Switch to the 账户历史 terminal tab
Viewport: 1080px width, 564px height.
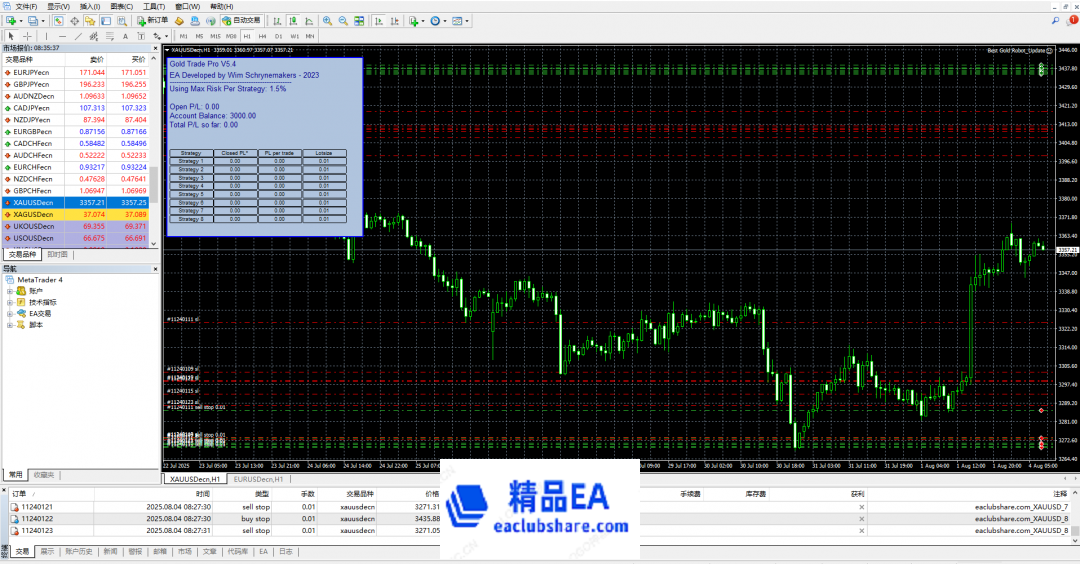(x=79, y=552)
